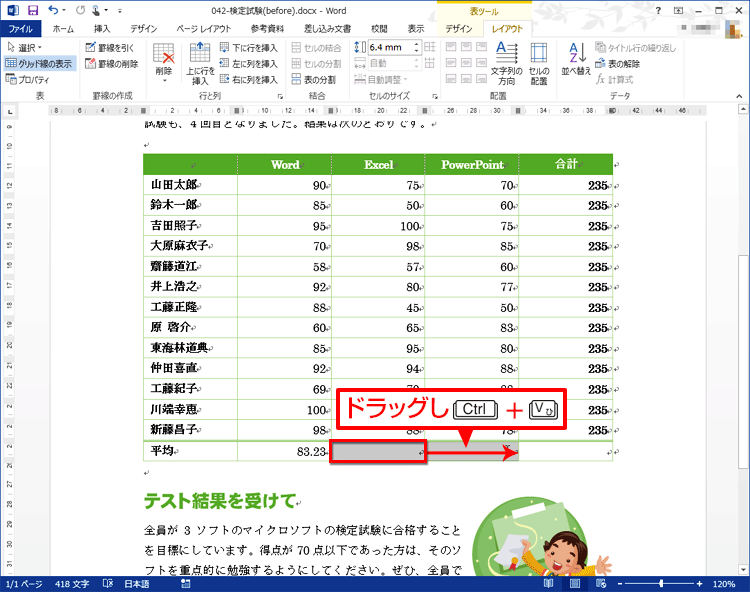This screenshot has width=750, height=592.
Task: Click the Redo button in the quick access toolbar
Action: pyautogui.click(x=80, y=10)
